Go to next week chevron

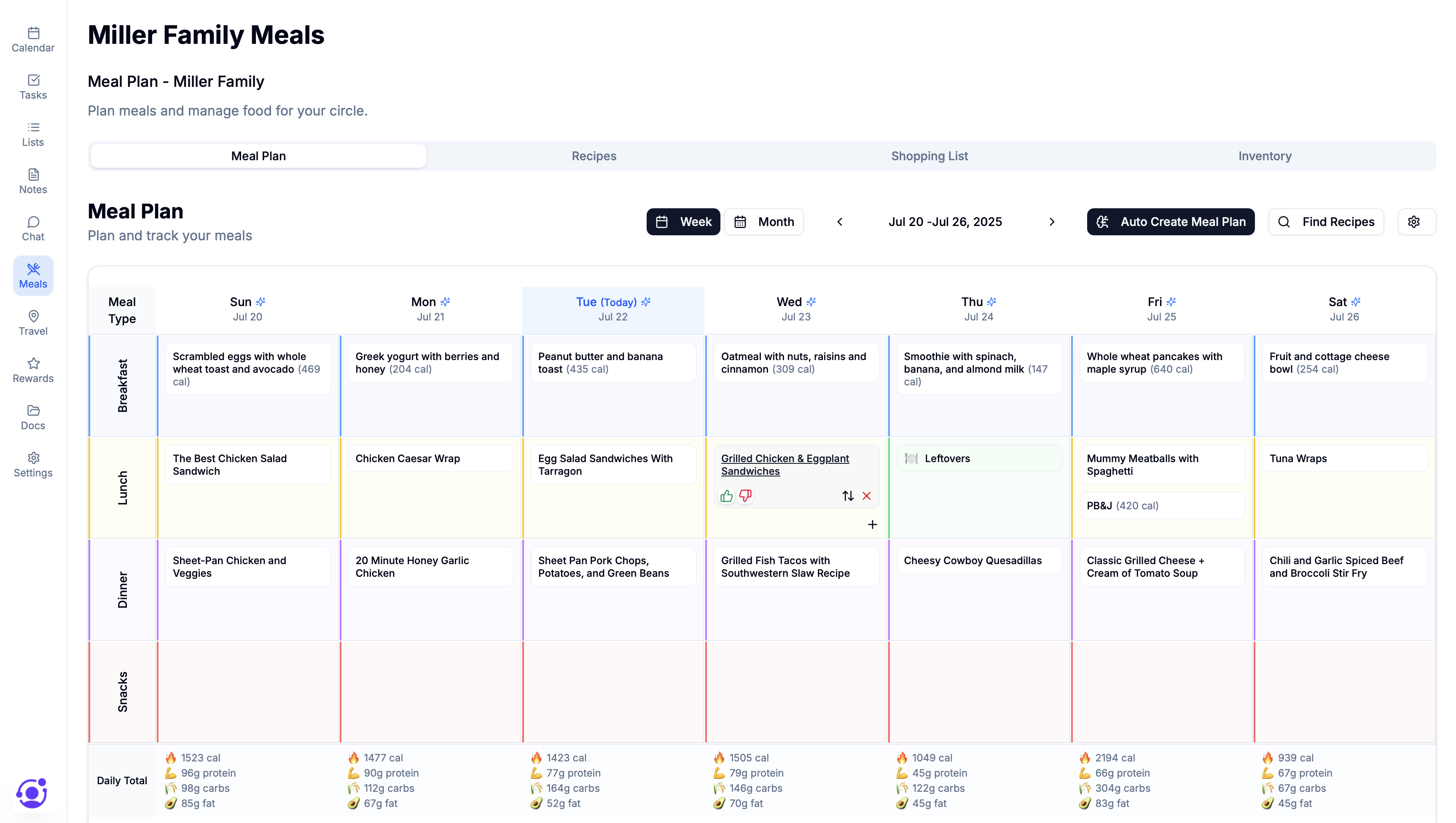[1052, 222]
